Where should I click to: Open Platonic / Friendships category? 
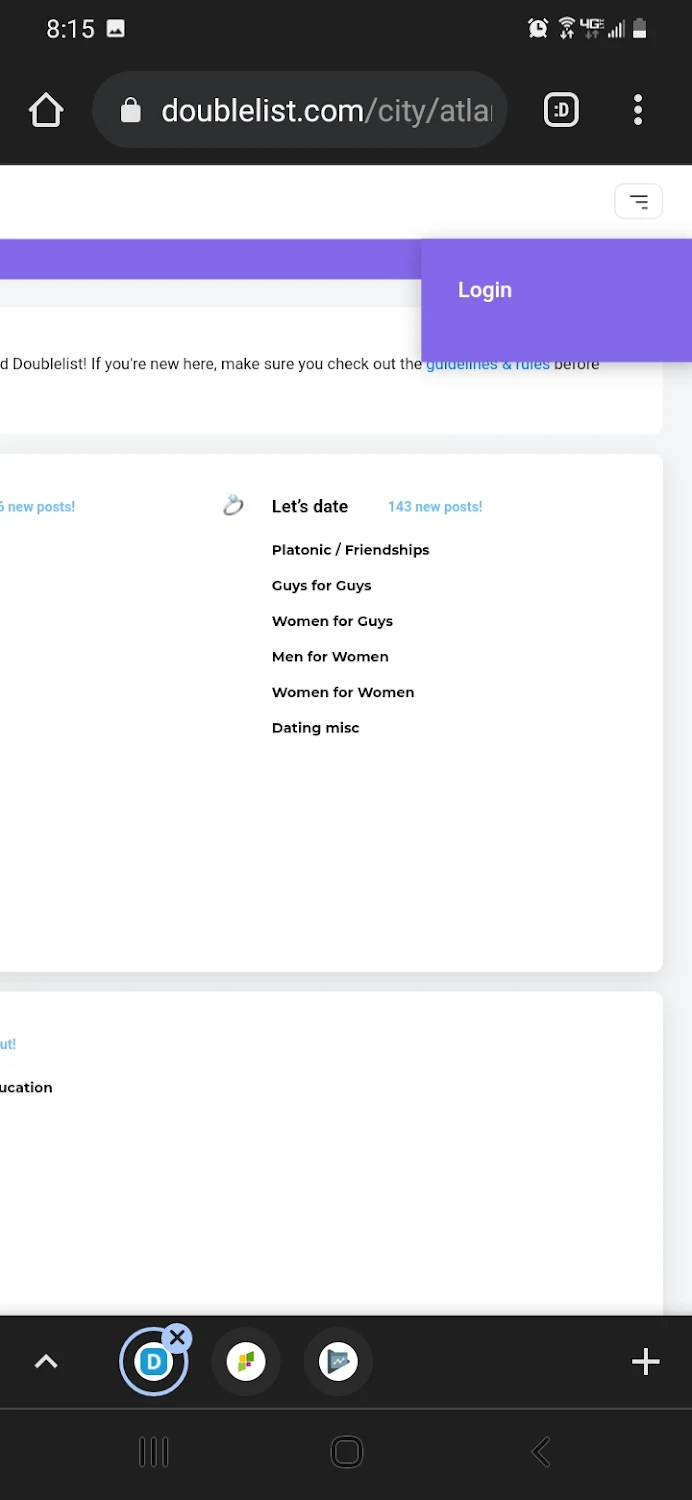[x=350, y=550]
